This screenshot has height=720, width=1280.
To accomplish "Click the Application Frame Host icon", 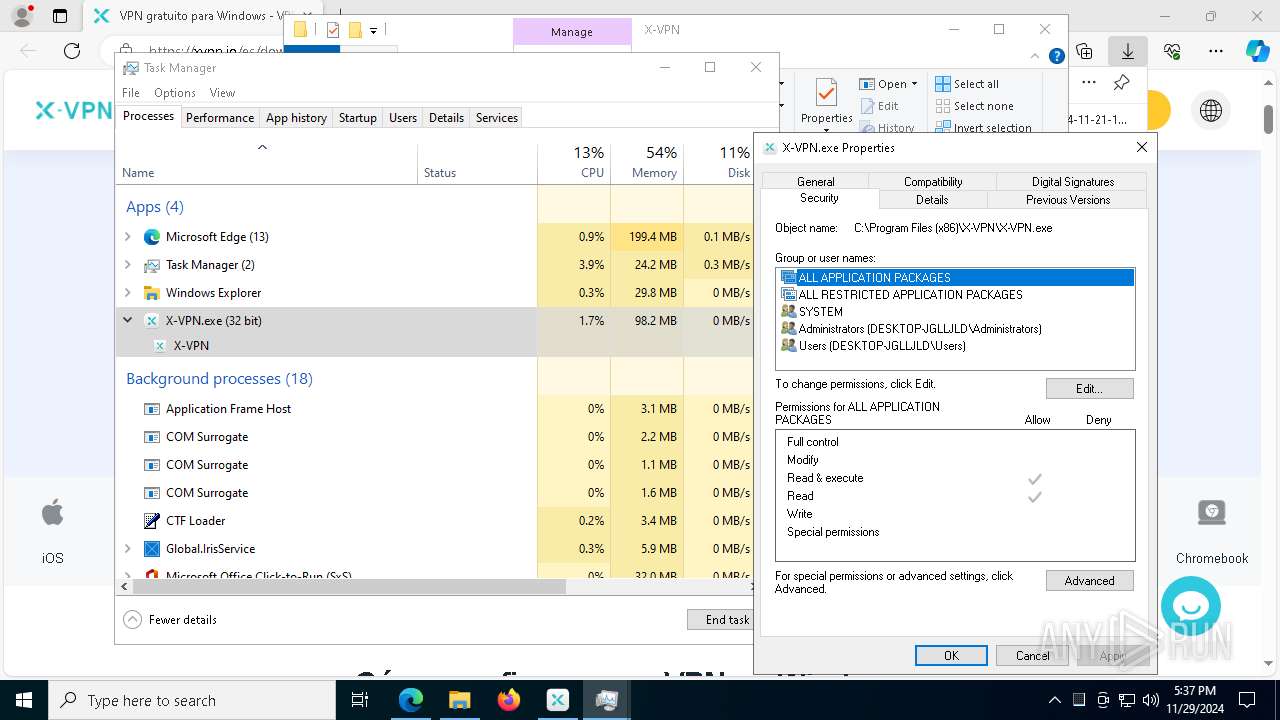I will click(x=152, y=409).
